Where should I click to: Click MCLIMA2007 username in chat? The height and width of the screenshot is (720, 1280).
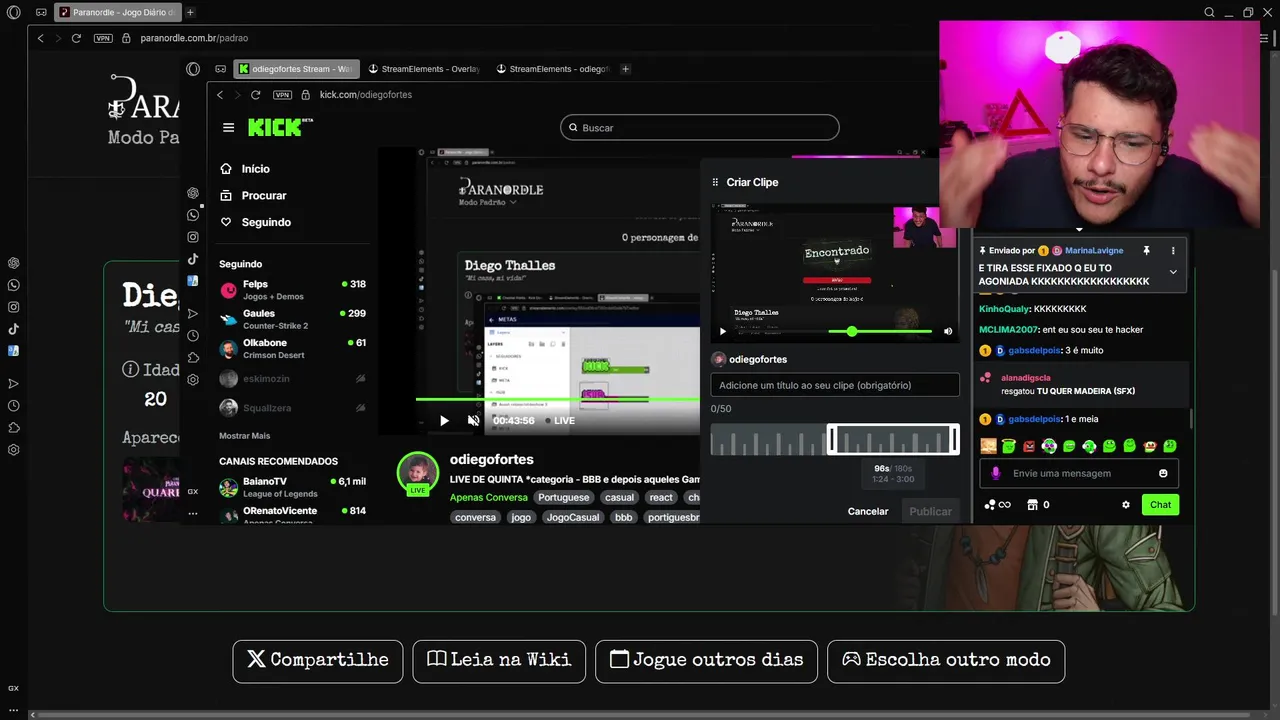click(x=1009, y=330)
